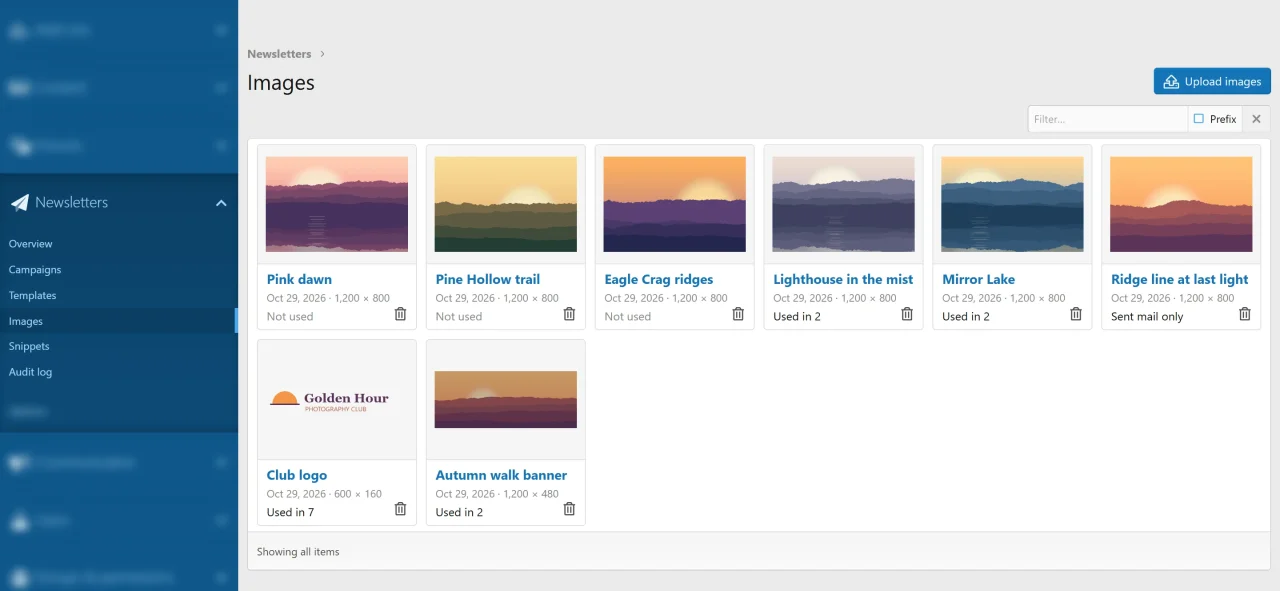Click the "Showing all items" footer text
Screen dimensions: 1280x591
pyautogui.click(x=298, y=552)
